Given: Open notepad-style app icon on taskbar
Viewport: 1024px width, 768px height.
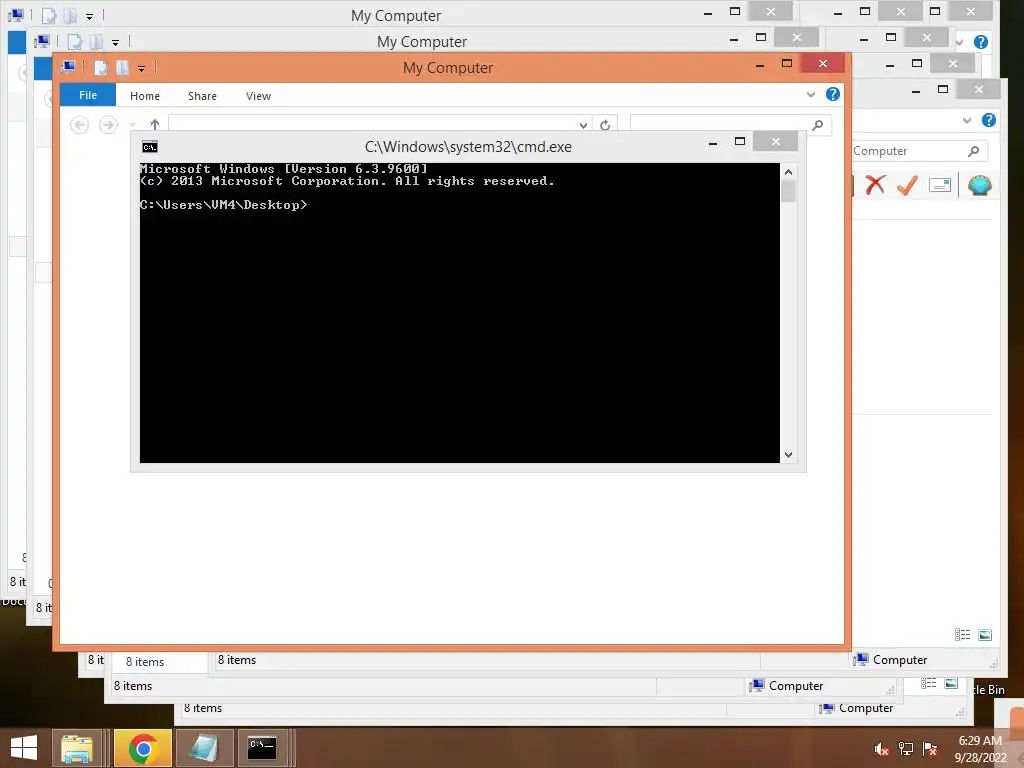Looking at the screenshot, I should click(x=204, y=748).
